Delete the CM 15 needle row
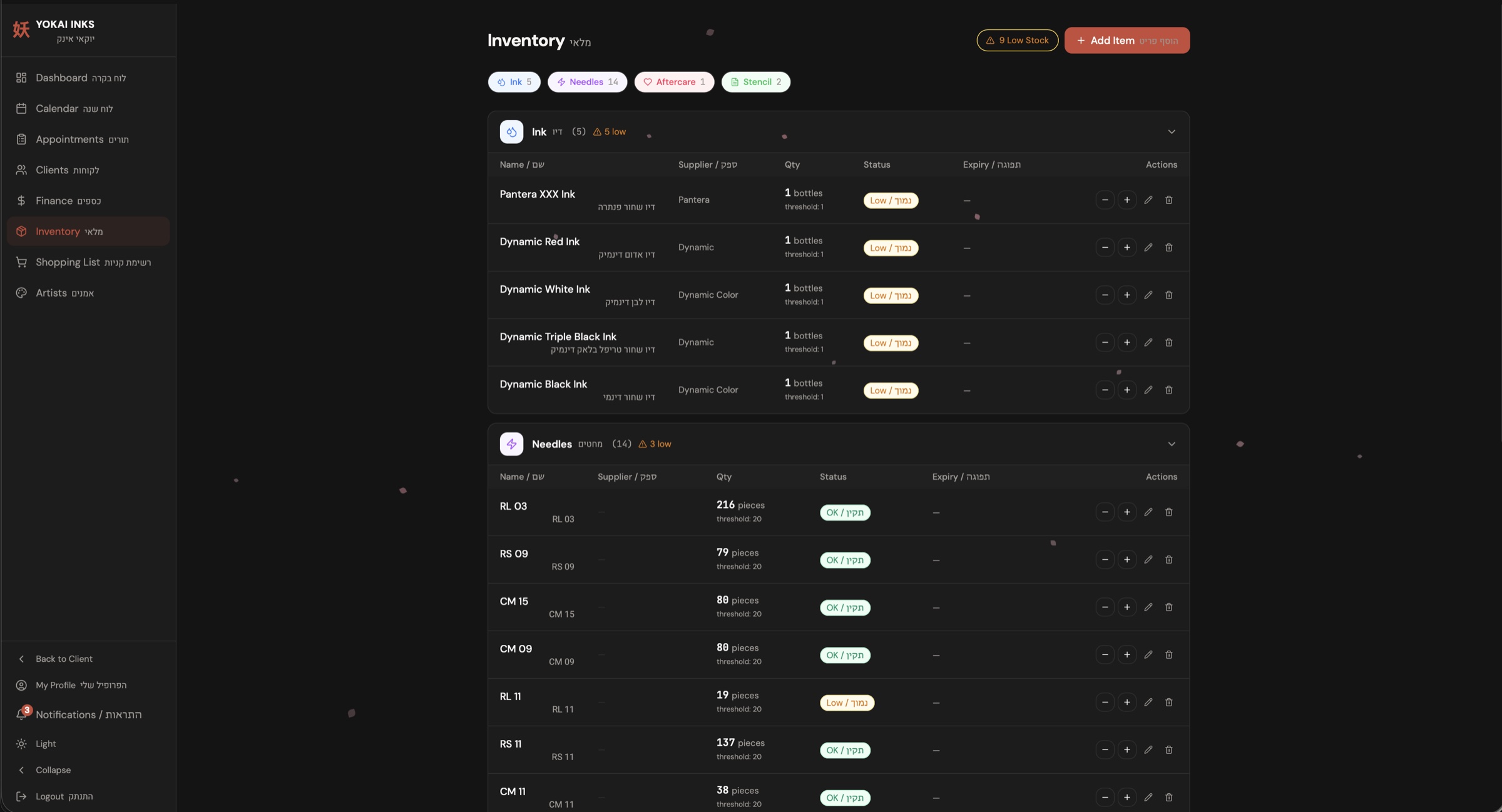The width and height of the screenshot is (1502, 812). (x=1168, y=607)
